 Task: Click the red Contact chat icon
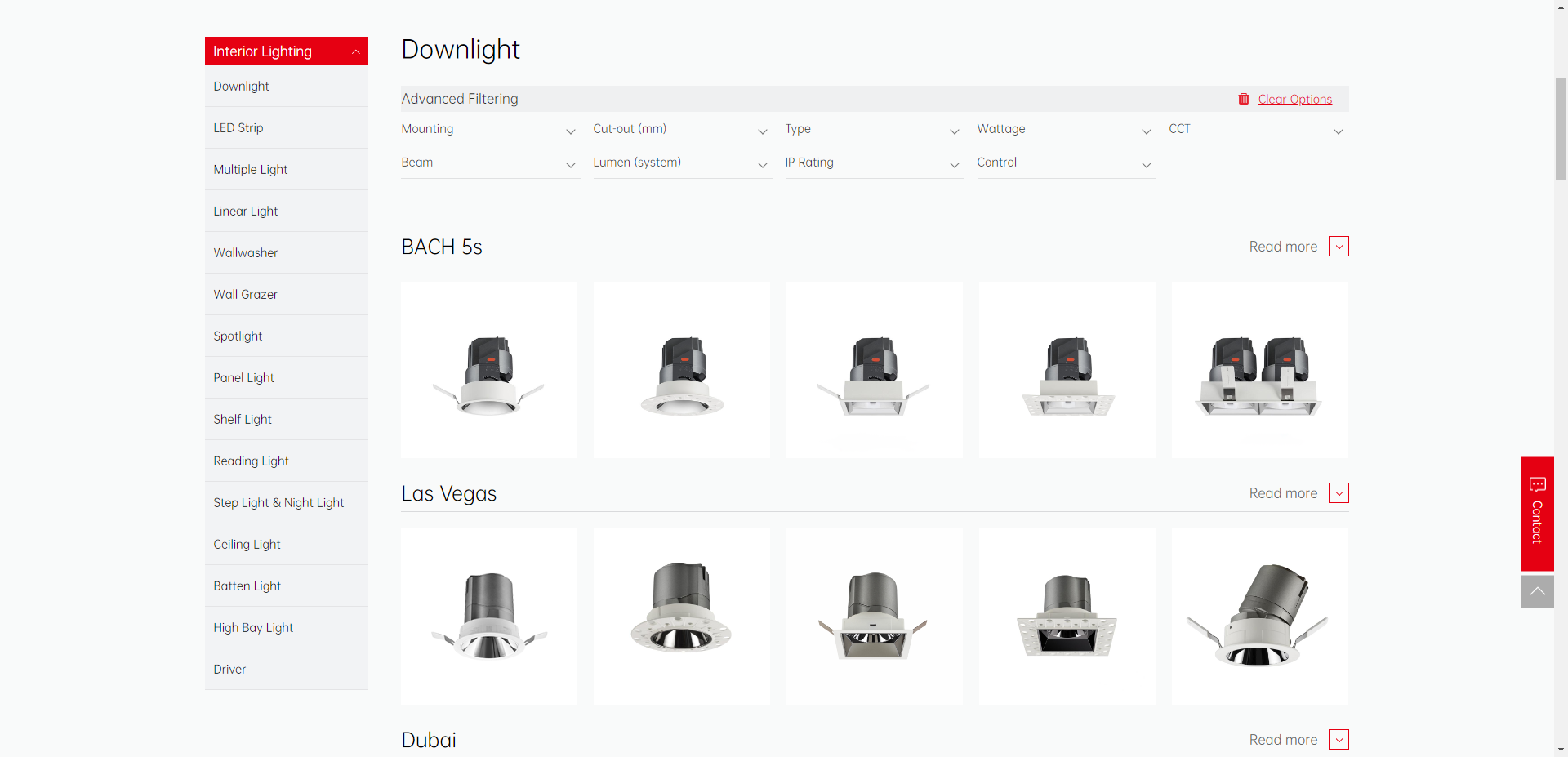click(1537, 485)
